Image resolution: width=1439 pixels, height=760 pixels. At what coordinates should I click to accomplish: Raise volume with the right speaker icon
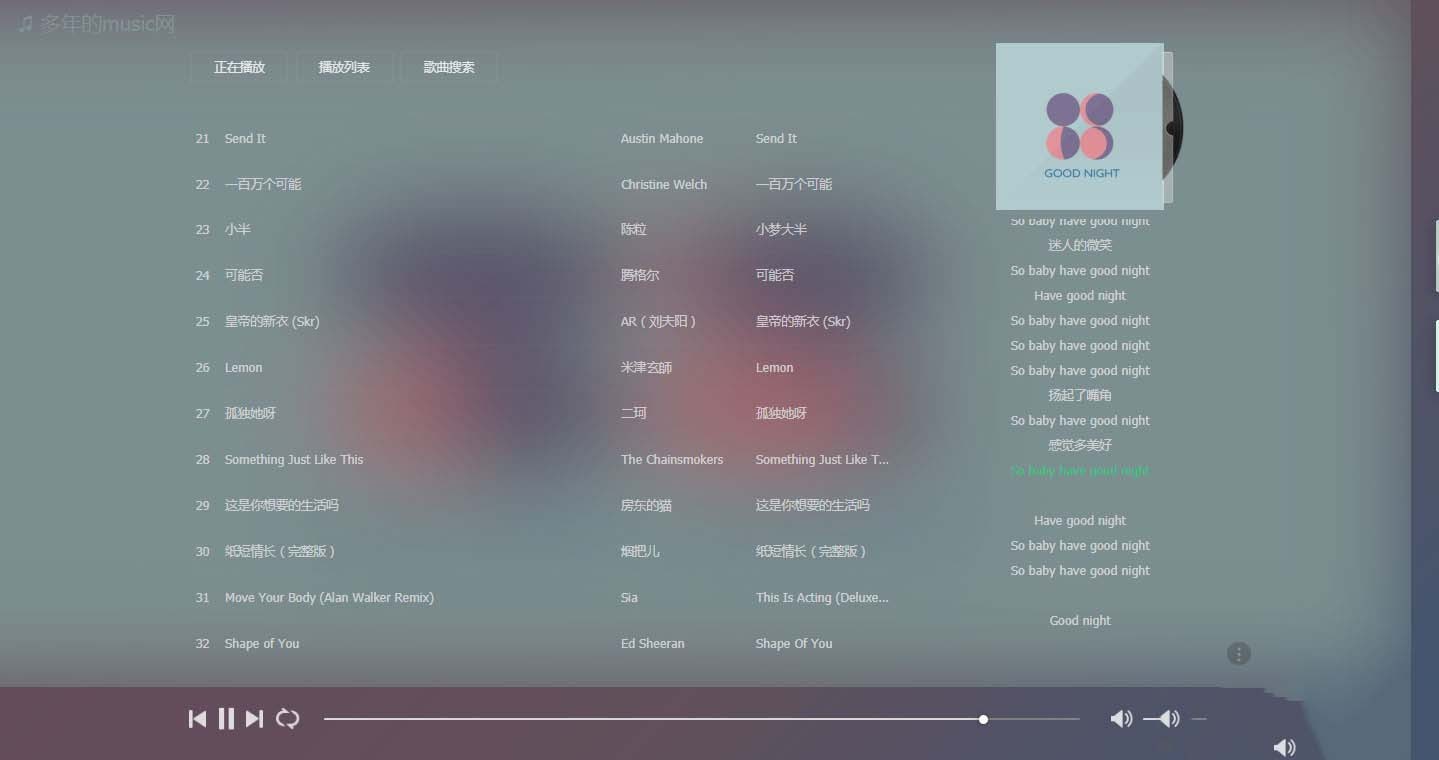click(1166, 718)
